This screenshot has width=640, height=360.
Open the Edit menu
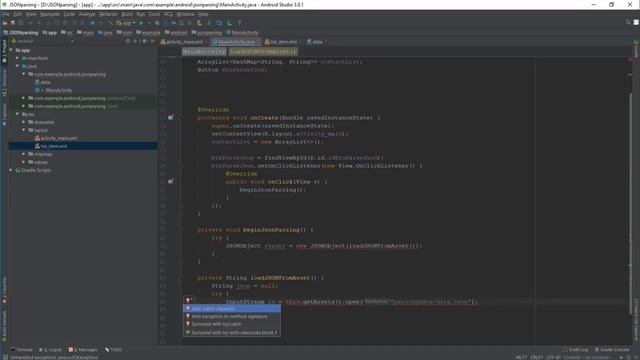[x=18, y=14]
